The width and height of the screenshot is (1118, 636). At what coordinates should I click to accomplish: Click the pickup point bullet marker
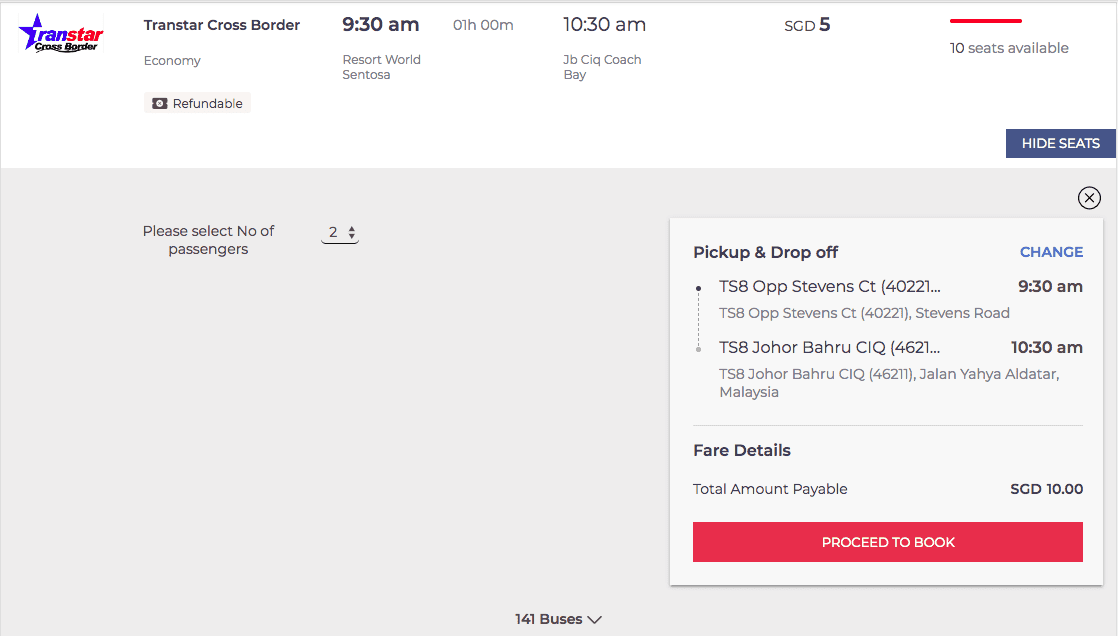pyautogui.click(x=699, y=288)
